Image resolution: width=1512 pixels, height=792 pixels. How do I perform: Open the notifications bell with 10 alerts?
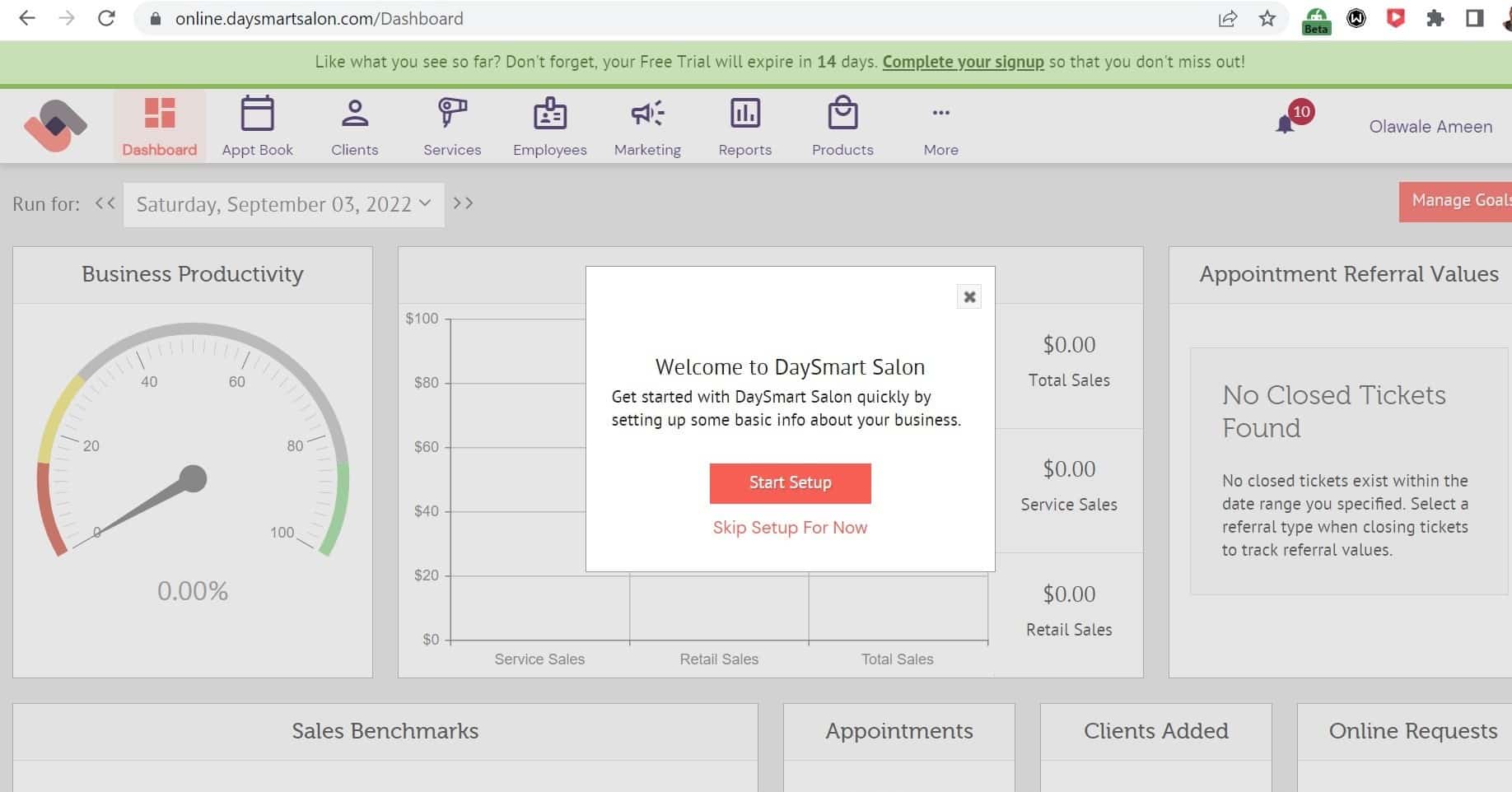pyautogui.click(x=1286, y=124)
